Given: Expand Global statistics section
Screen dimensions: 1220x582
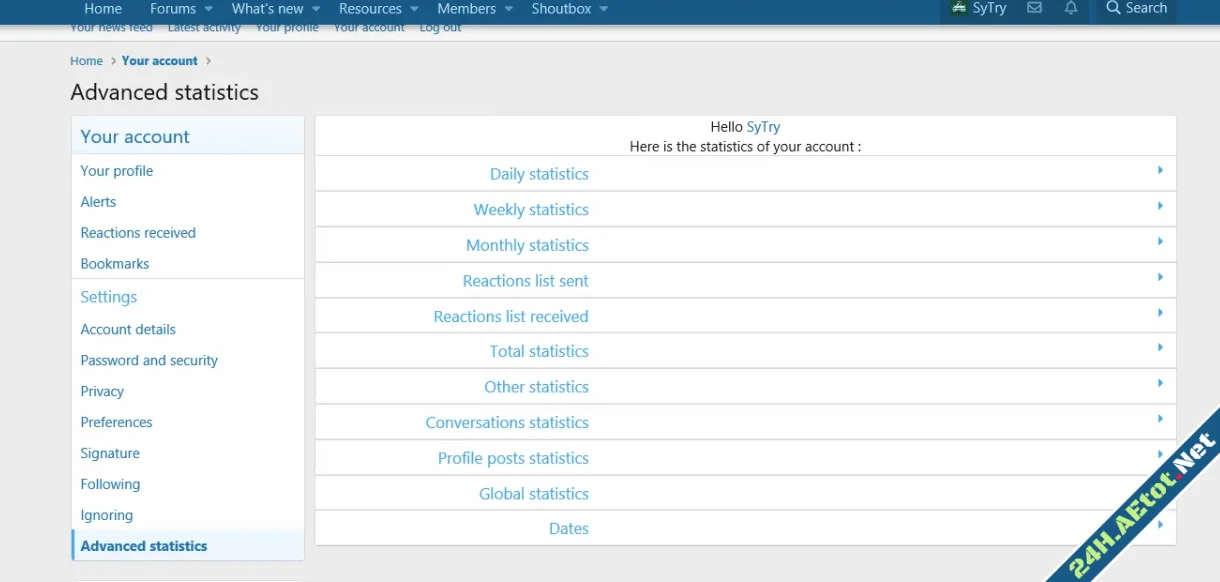Looking at the screenshot, I should (534, 493).
